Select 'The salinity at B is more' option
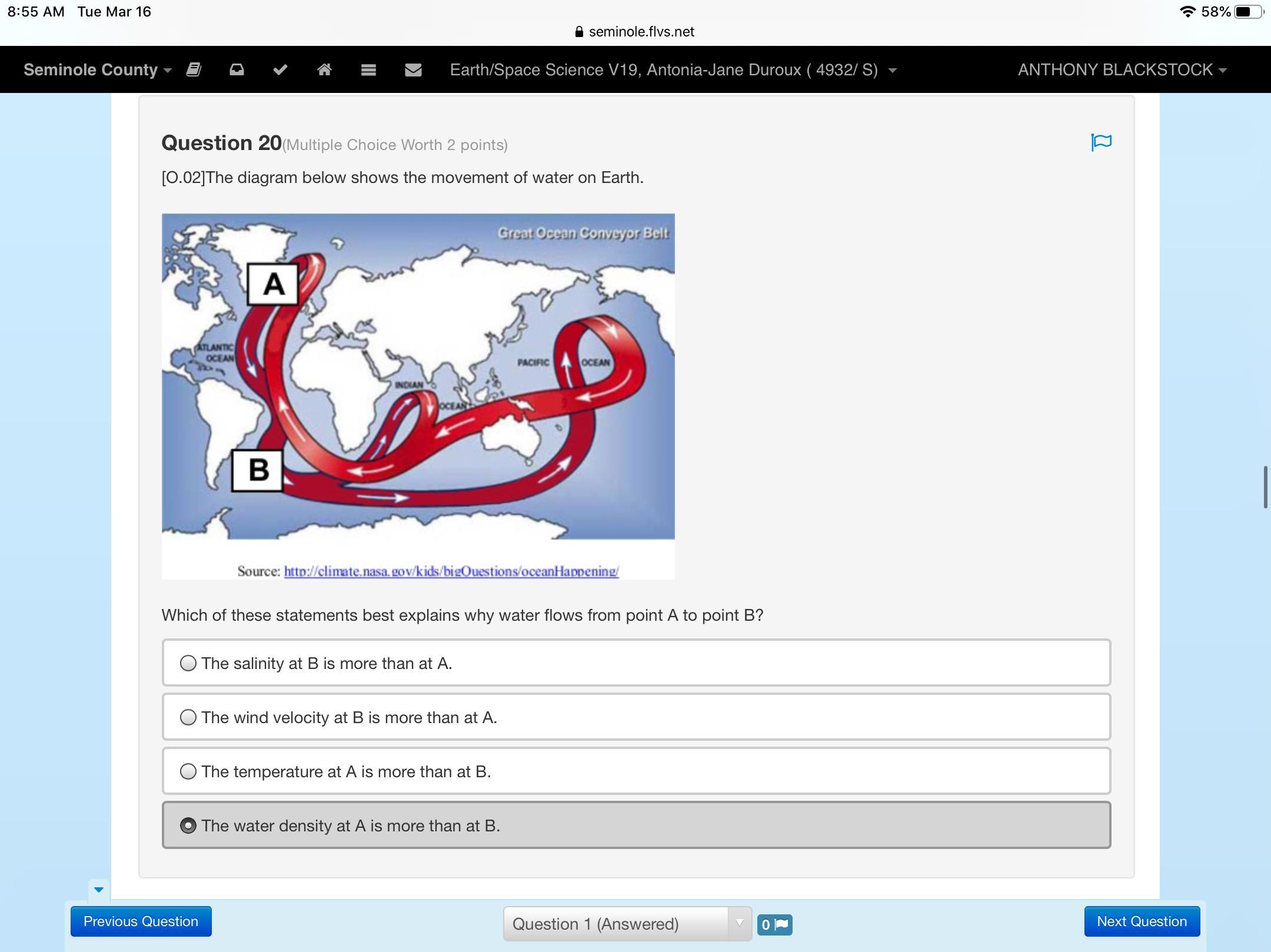The width and height of the screenshot is (1271, 952). pyautogui.click(x=188, y=663)
